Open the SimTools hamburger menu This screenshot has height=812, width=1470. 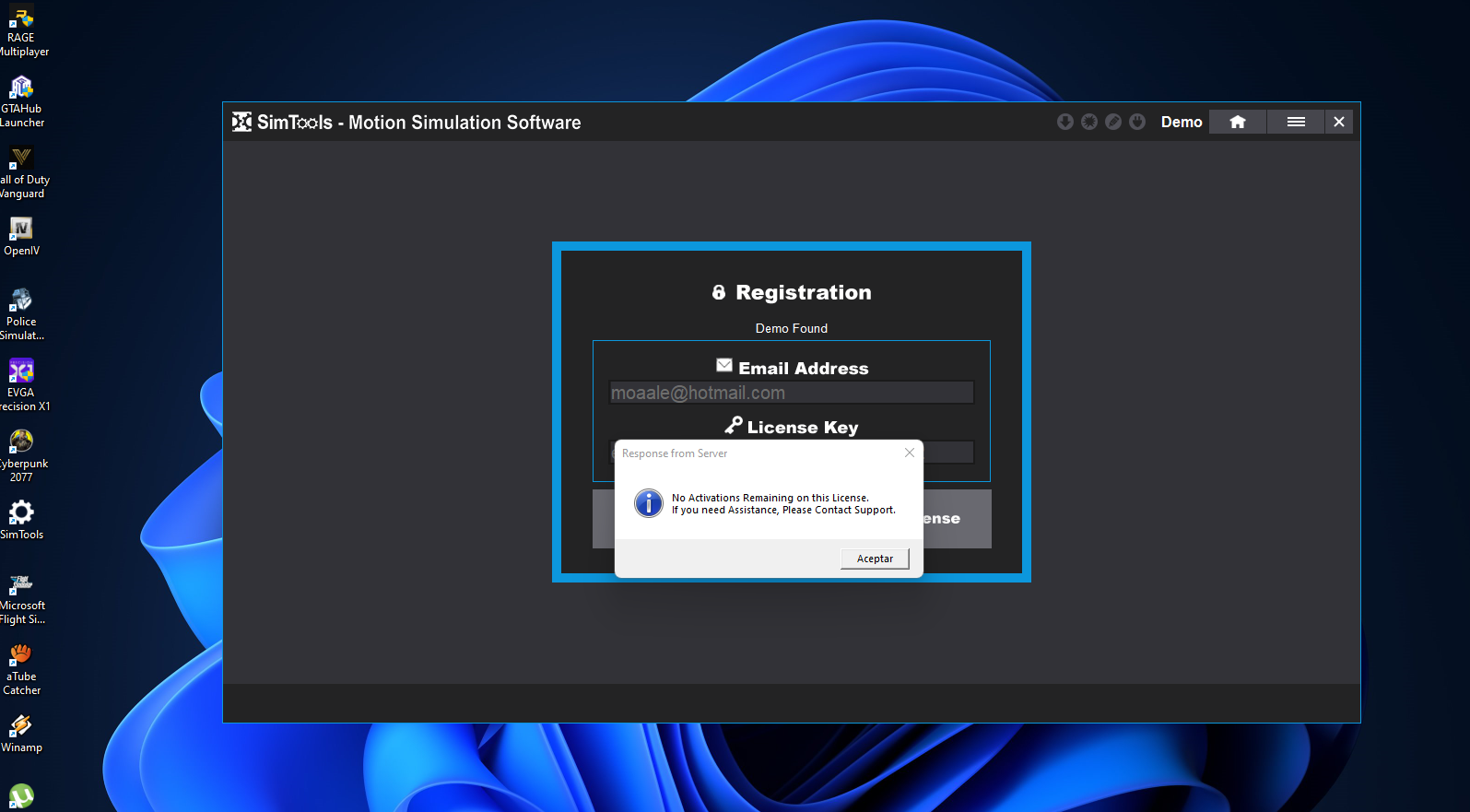pyautogui.click(x=1295, y=122)
